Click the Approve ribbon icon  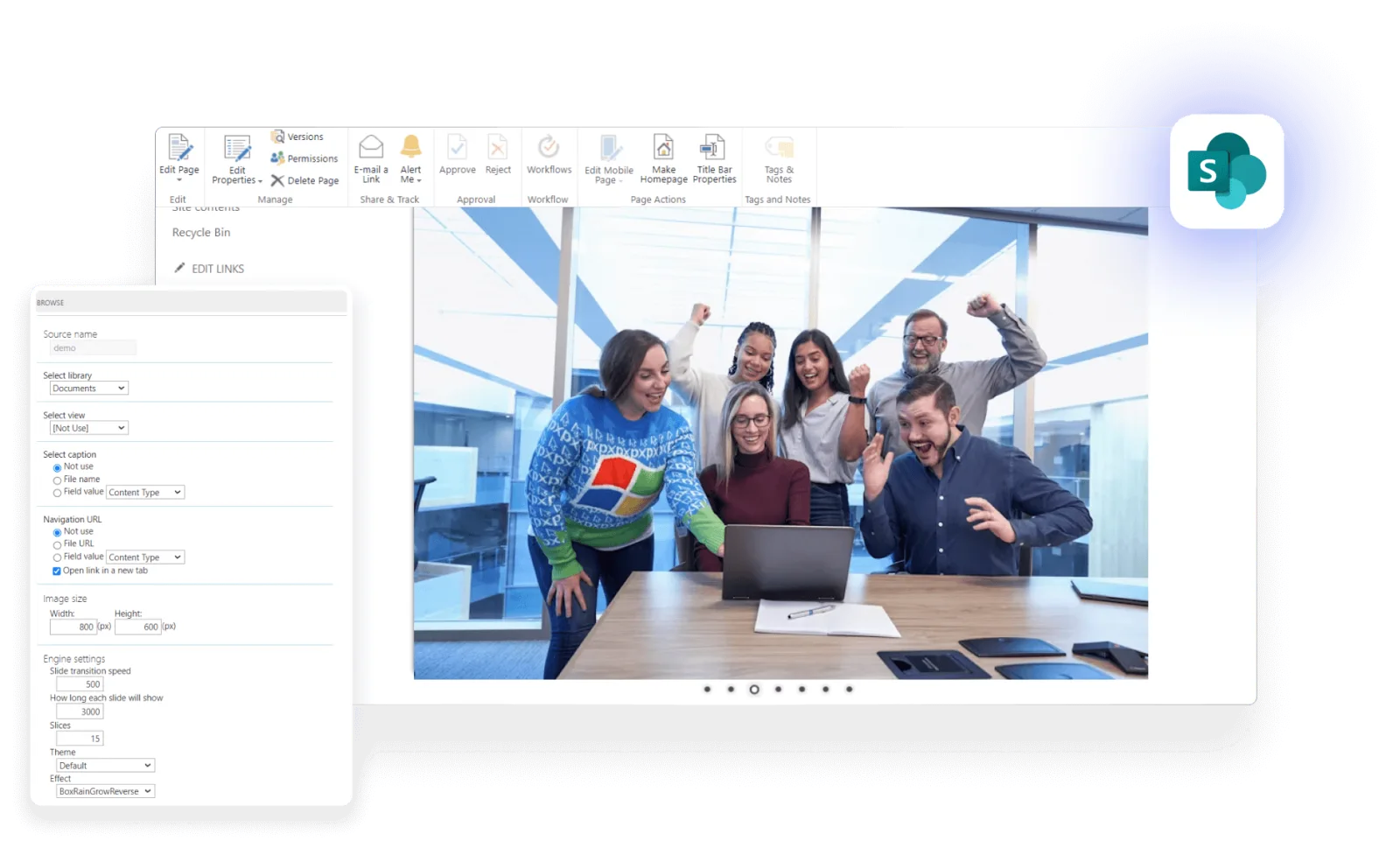tap(457, 147)
